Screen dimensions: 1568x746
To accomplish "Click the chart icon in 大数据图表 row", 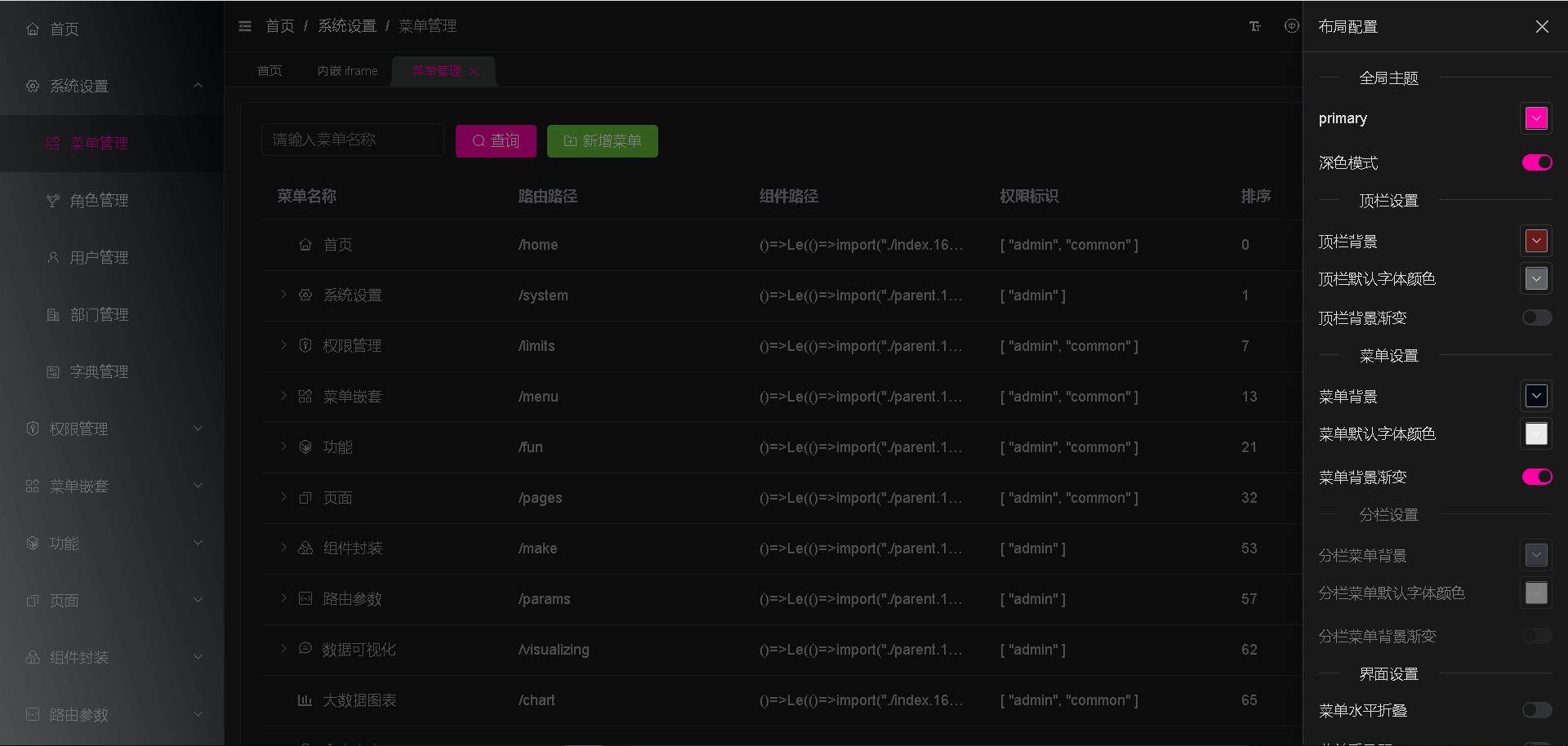I will click(x=305, y=699).
